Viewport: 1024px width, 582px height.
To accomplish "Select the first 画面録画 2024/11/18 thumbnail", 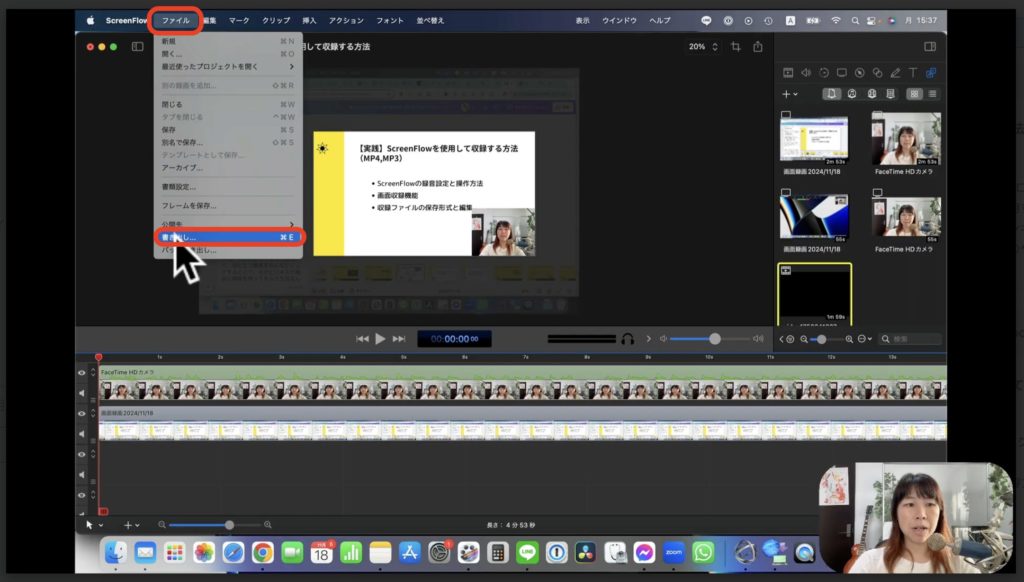I will pyautogui.click(x=814, y=139).
